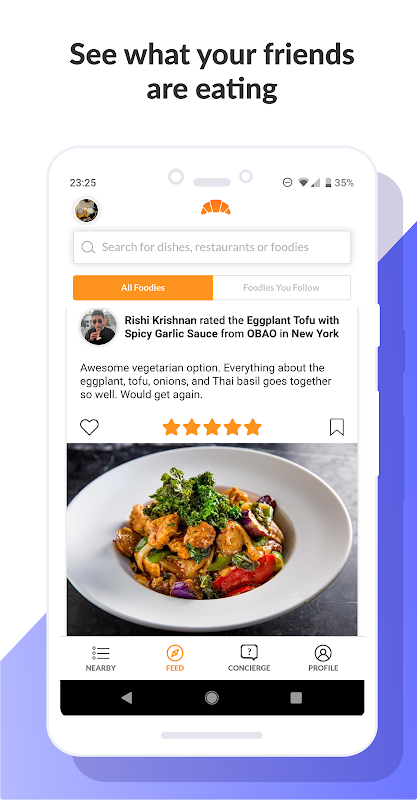Focus the dishes and restaurants search field

(212, 247)
